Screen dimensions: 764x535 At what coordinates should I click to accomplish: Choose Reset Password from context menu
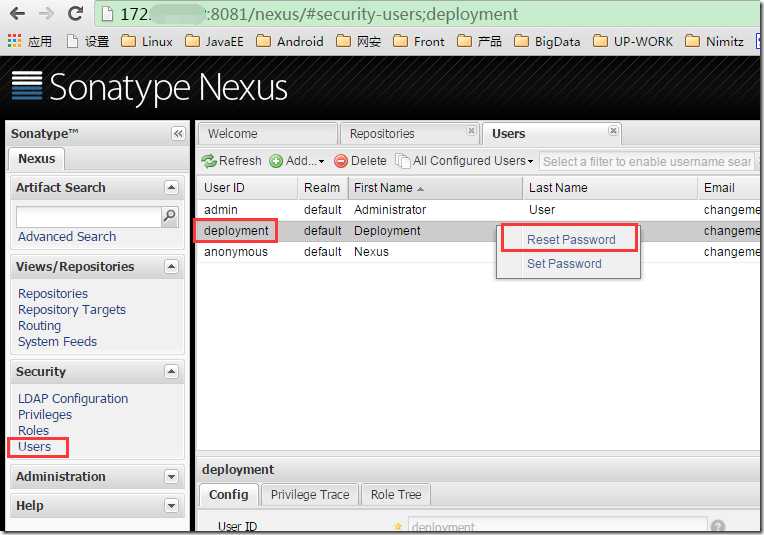pos(571,240)
